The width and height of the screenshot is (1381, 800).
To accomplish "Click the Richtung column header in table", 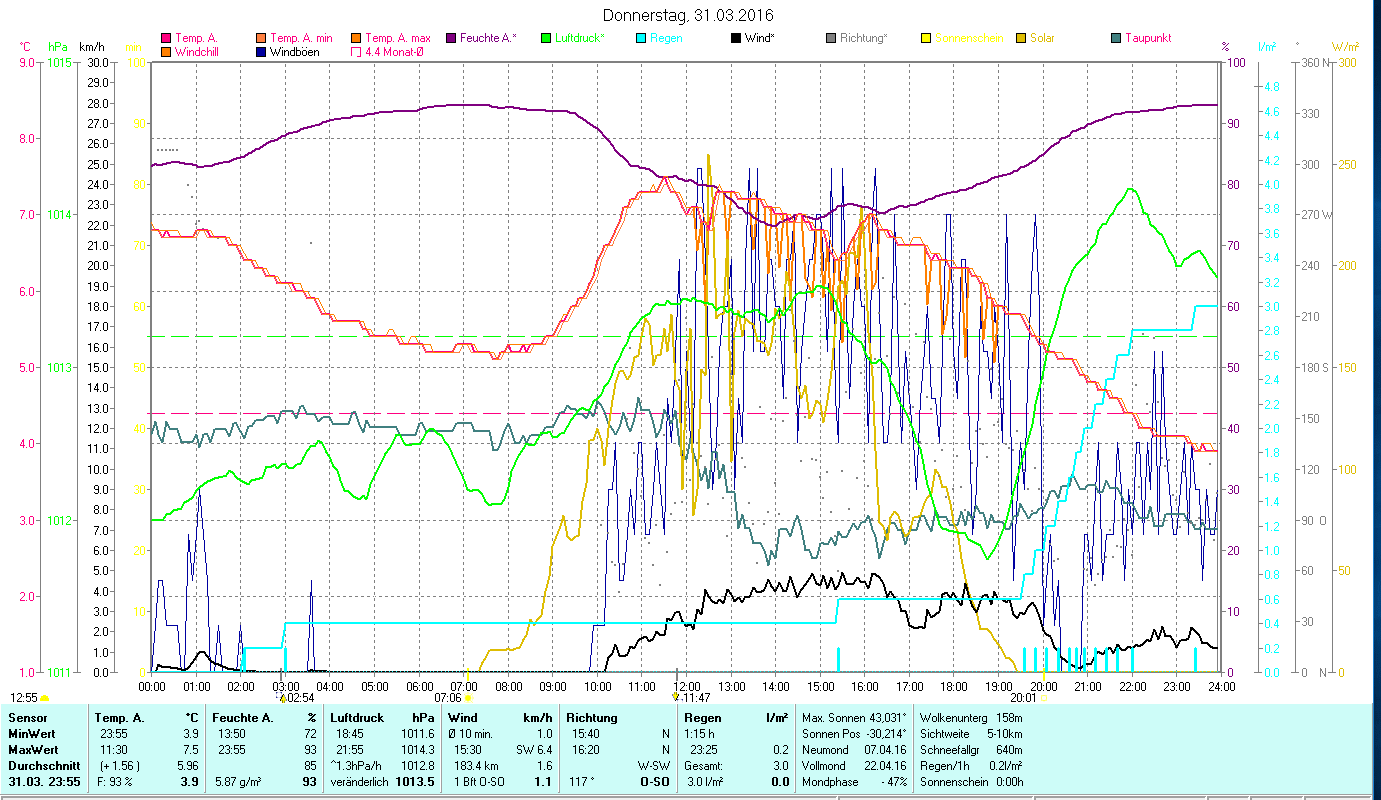I will click(x=593, y=718).
